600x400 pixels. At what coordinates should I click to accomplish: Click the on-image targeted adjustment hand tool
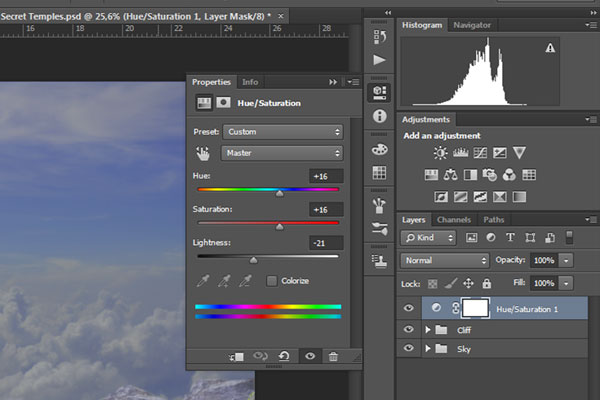[203, 153]
